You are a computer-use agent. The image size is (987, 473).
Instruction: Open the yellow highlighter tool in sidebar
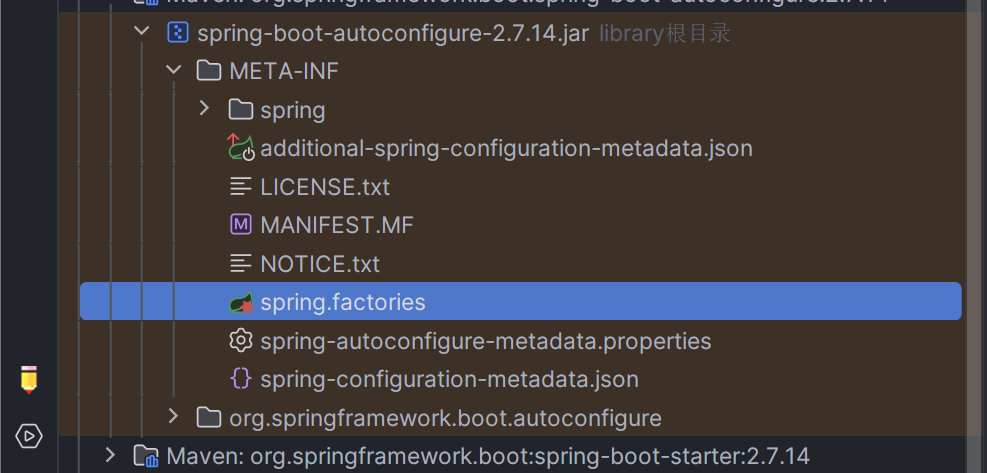point(29,380)
